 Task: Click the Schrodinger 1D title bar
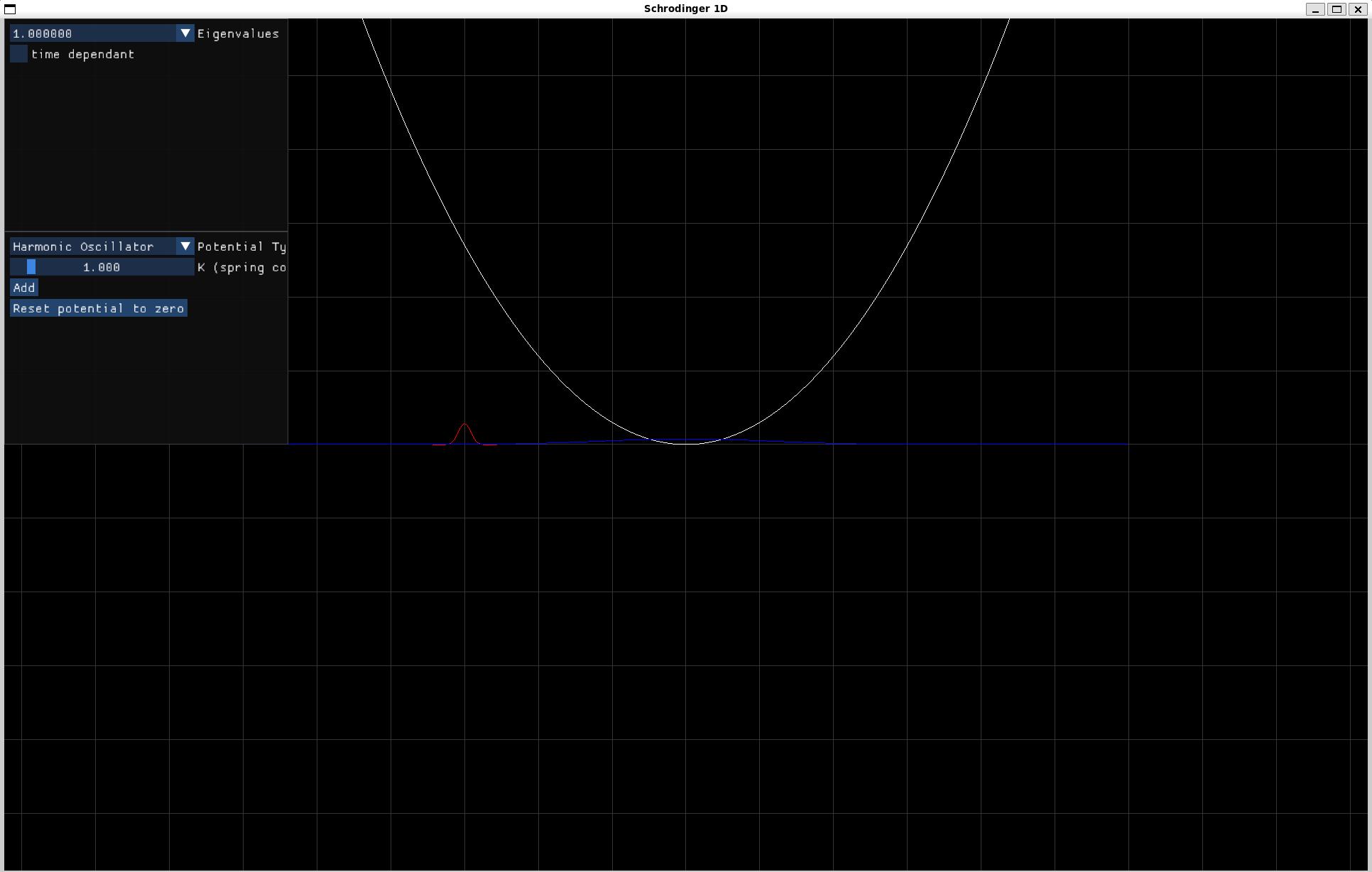click(x=686, y=9)
